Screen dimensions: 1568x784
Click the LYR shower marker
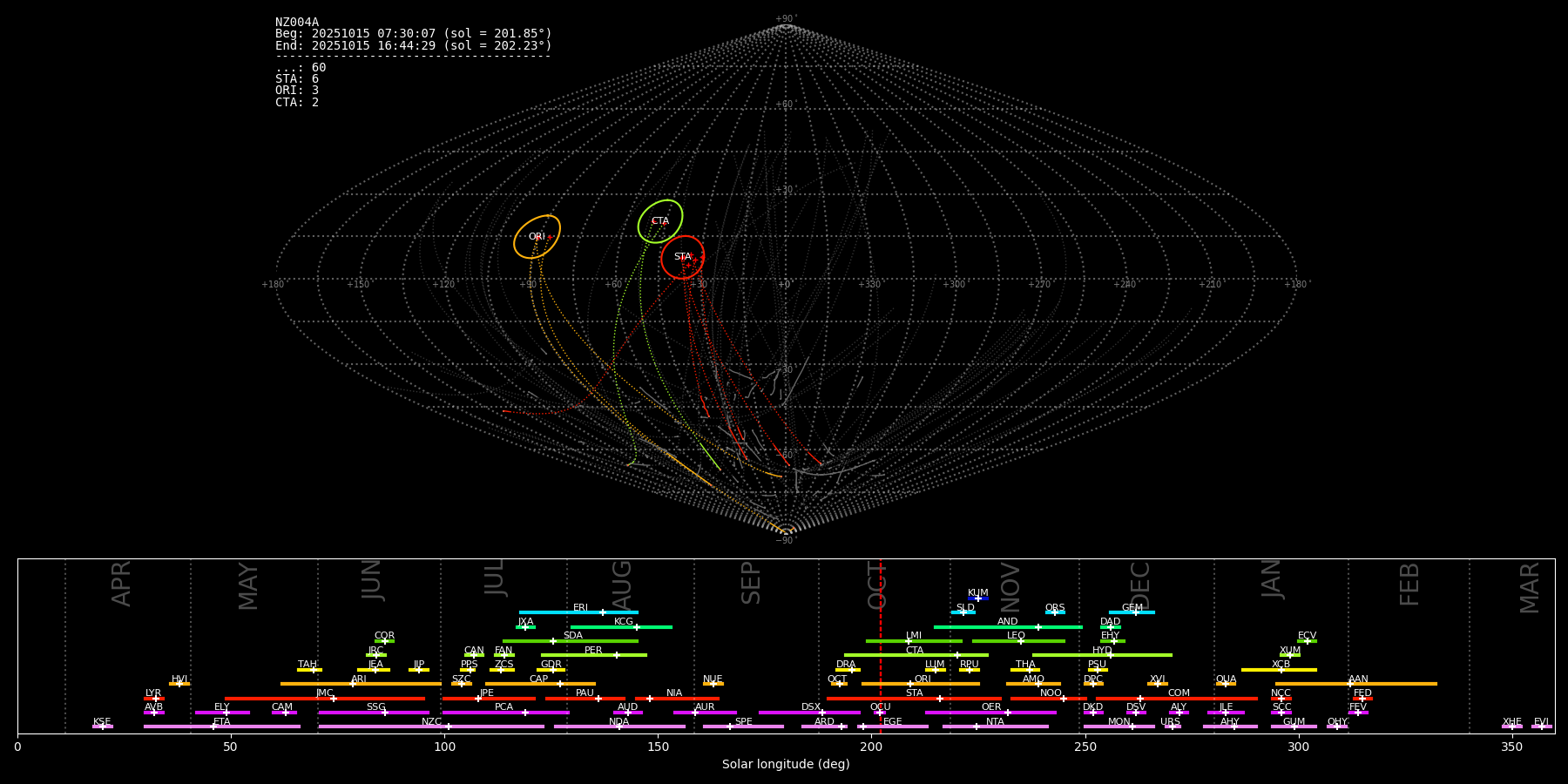(154, 698)
